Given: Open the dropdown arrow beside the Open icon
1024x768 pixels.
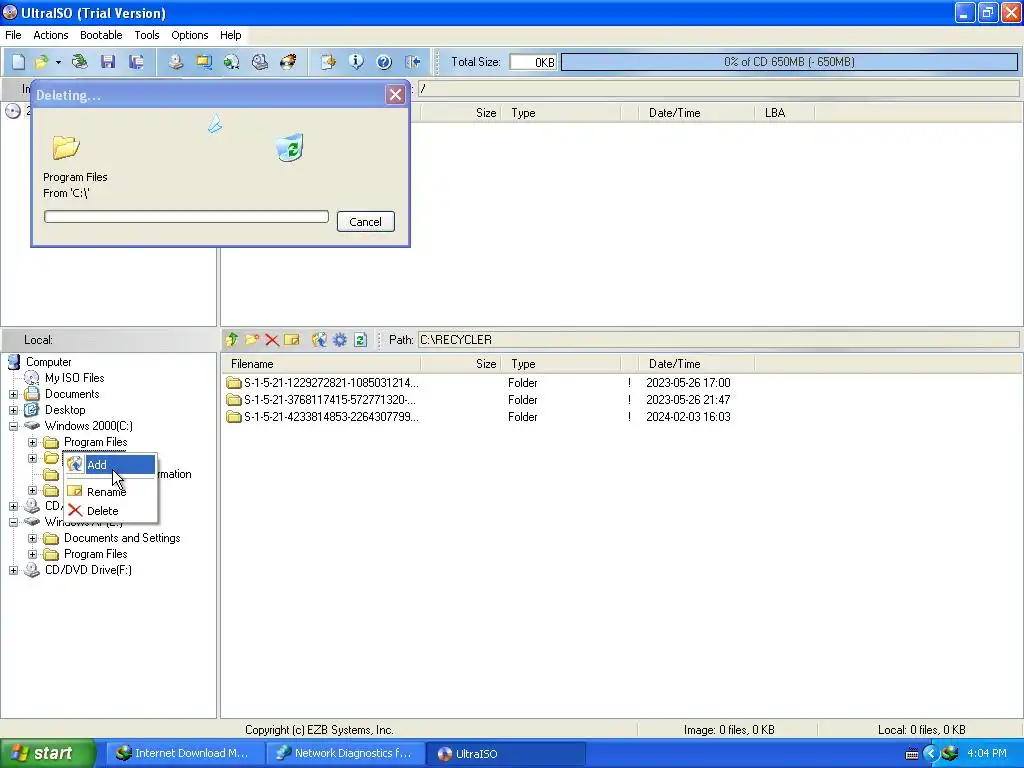Looking at the screenshot, I should tap(58, 62).
